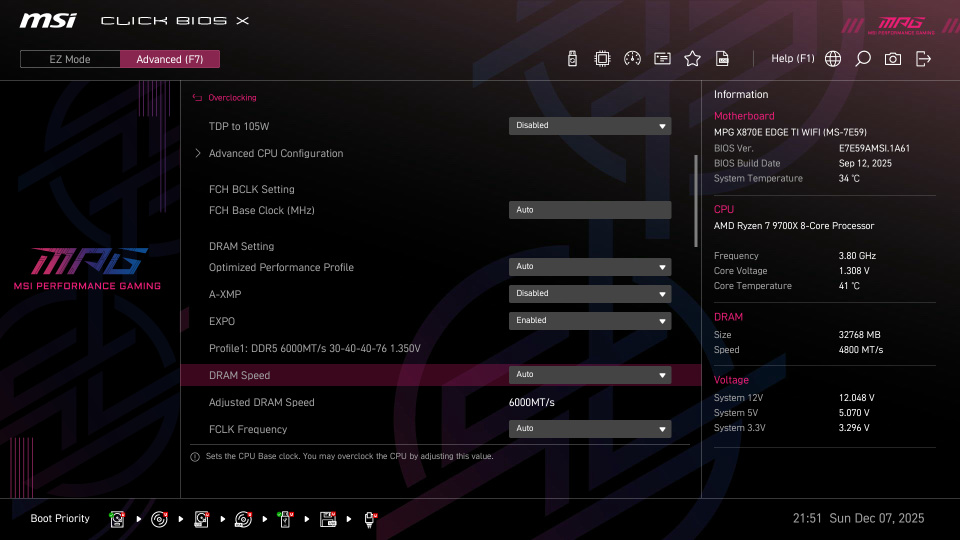Open the CPU chip icon in the toolbar
Image resolution: width=960 pixels, height=540 pixels.
point(602,59)
